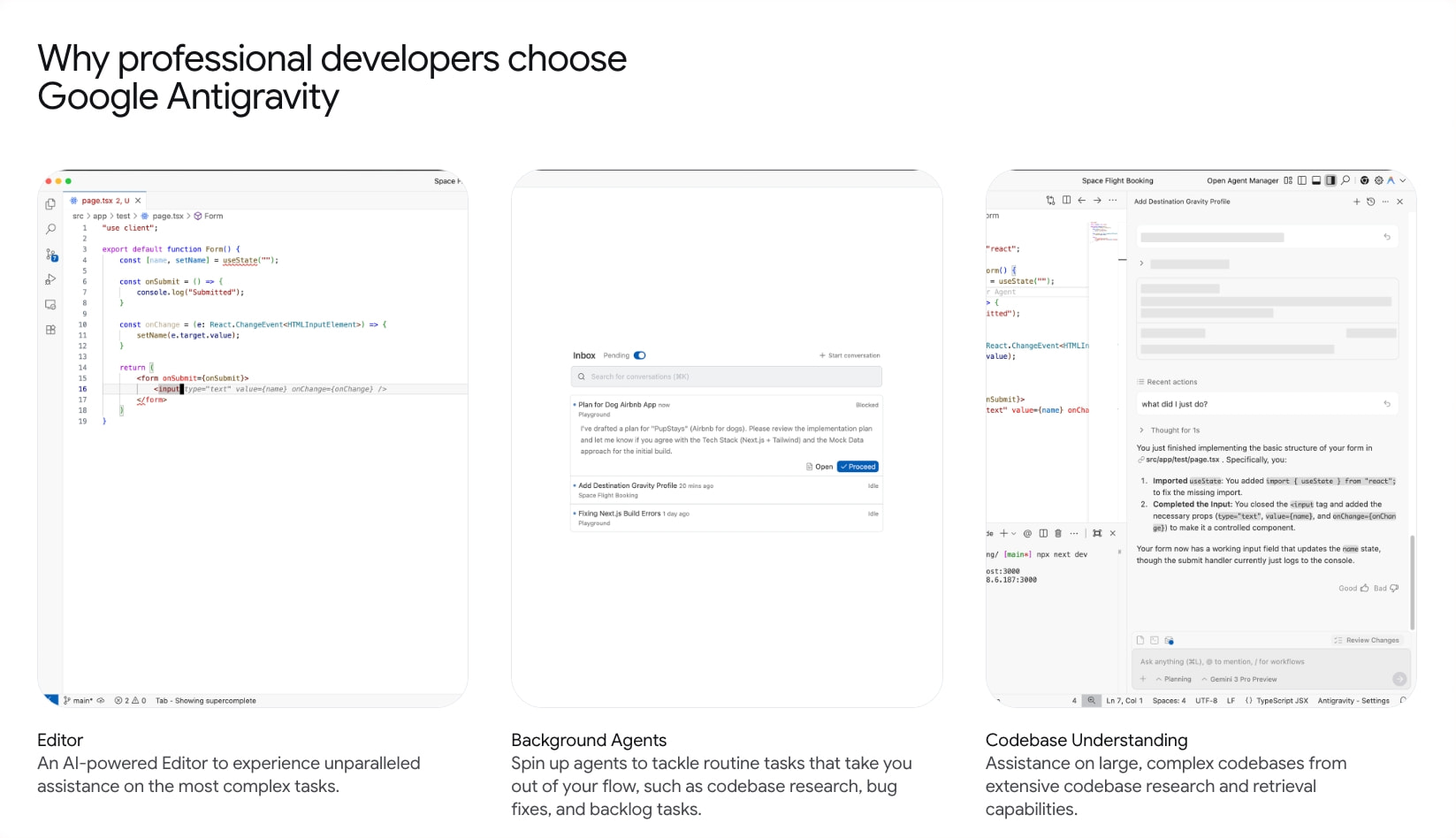The width and height of the screenshot is (1456, 838).
Task: Open the Fixing Next.js Build Errors conversation
Action: click(x=727, y=518)
